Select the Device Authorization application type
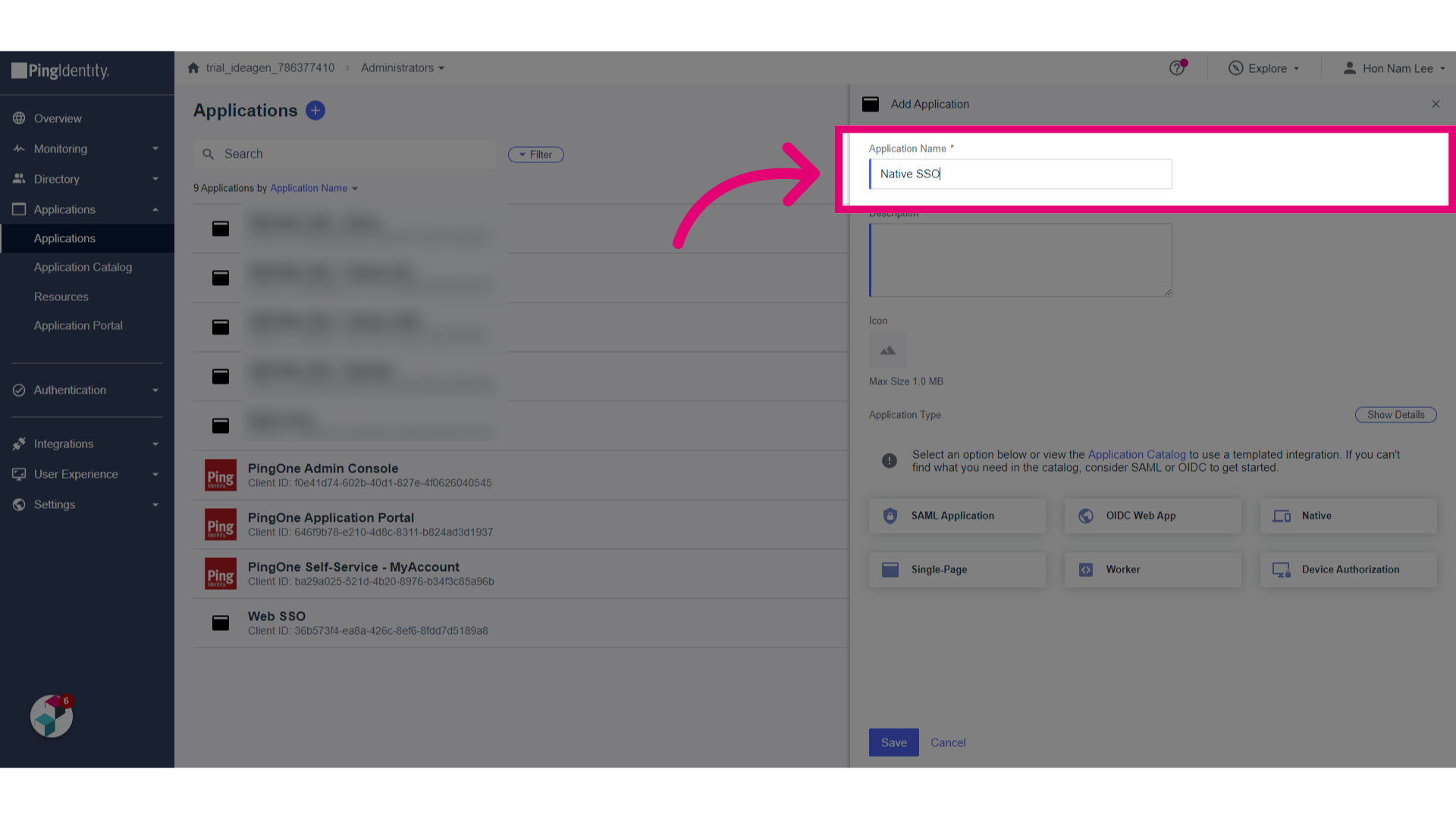This screenshot has width=1456, height=819. tap(1348, 570)
